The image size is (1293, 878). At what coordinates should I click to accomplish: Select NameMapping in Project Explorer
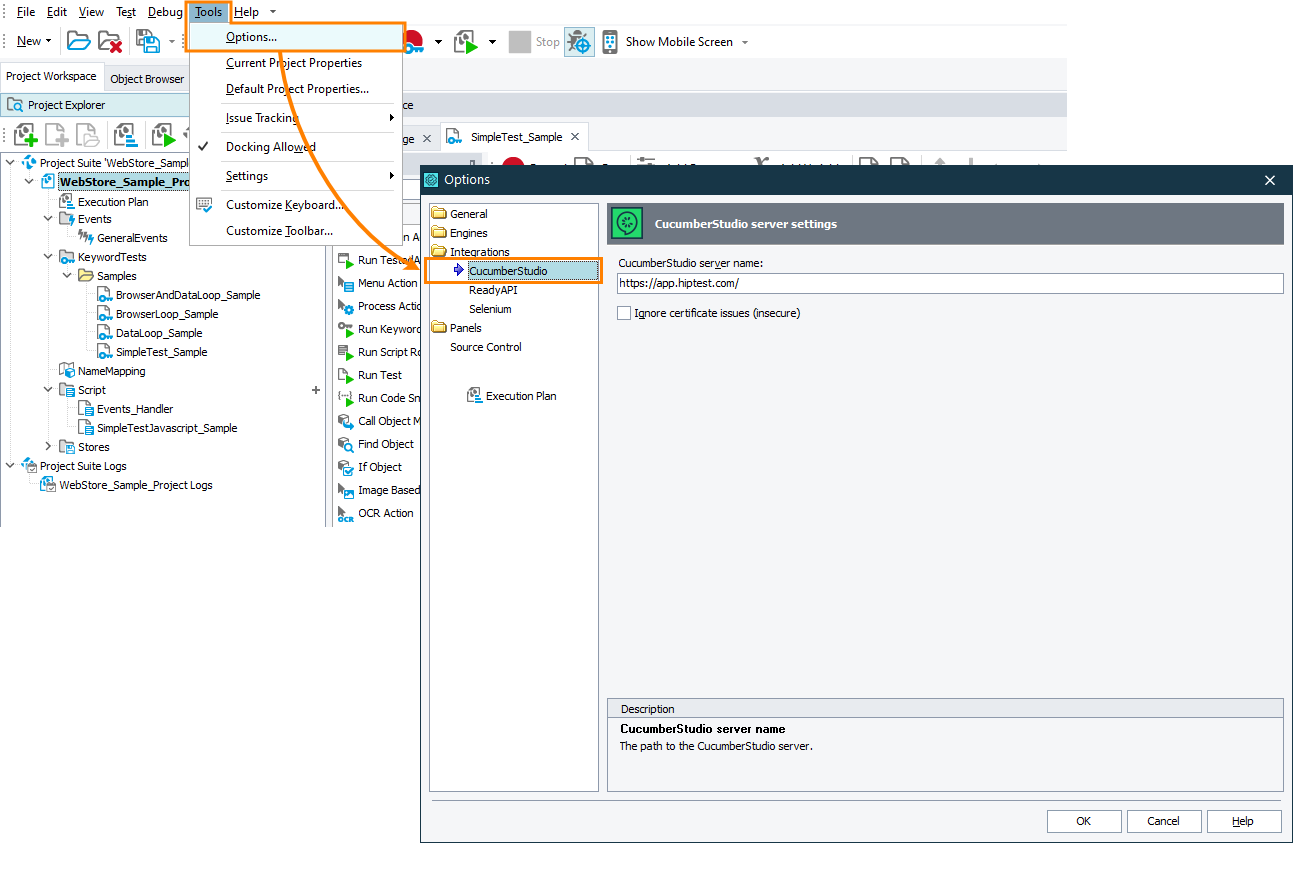[112, 371]
